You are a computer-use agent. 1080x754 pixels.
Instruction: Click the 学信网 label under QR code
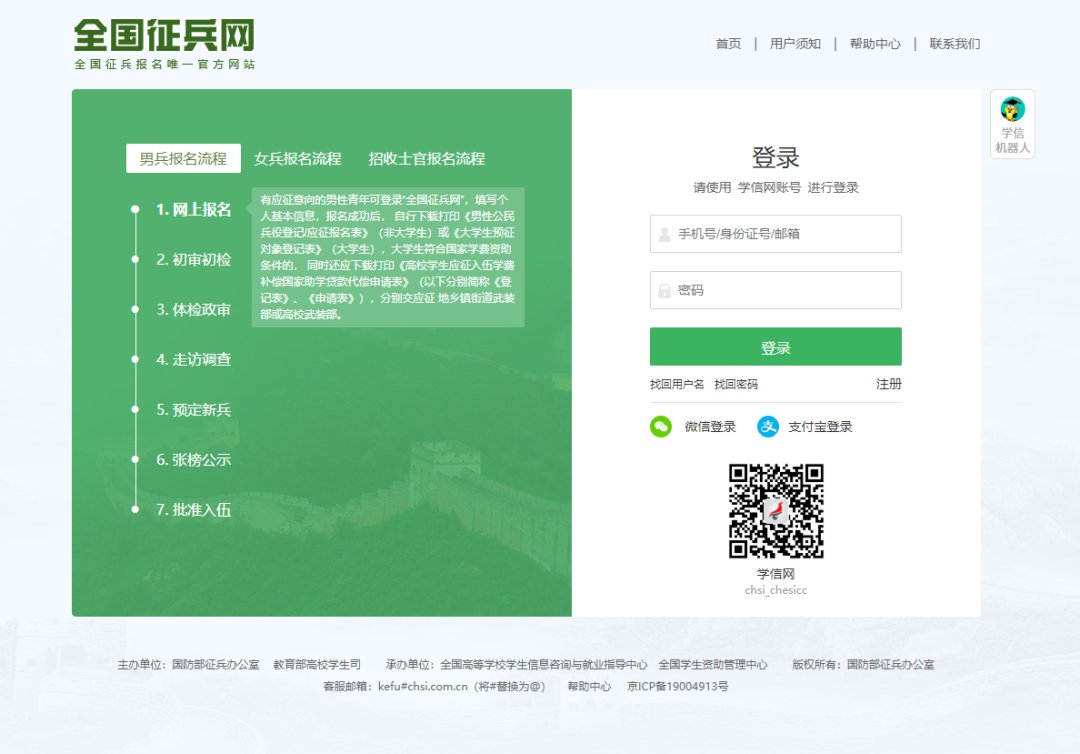pos(776,574)
